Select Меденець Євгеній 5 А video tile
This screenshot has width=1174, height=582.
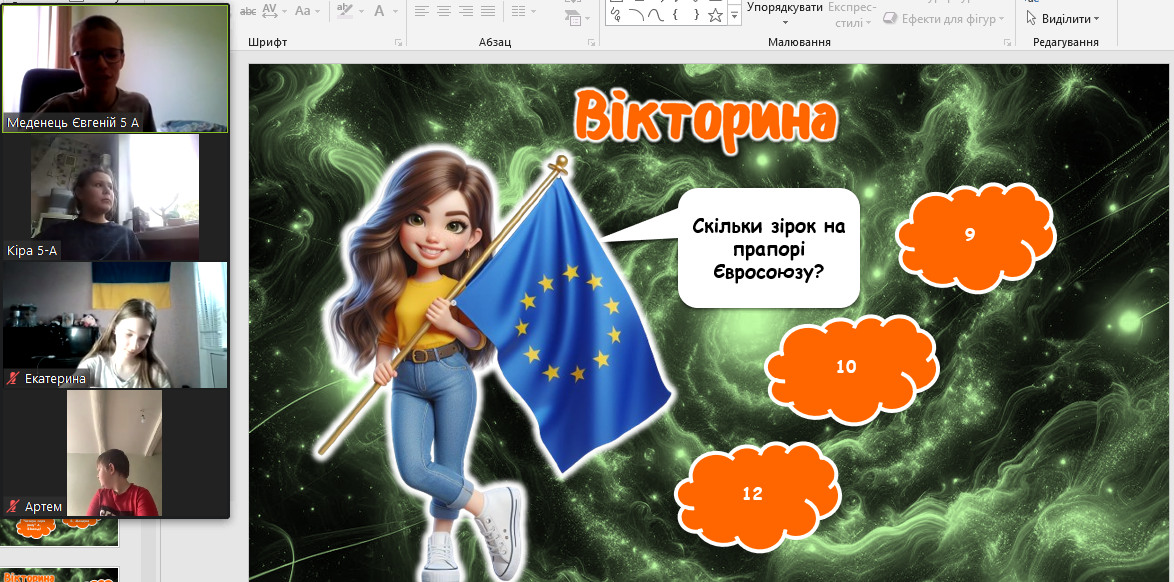115,68
